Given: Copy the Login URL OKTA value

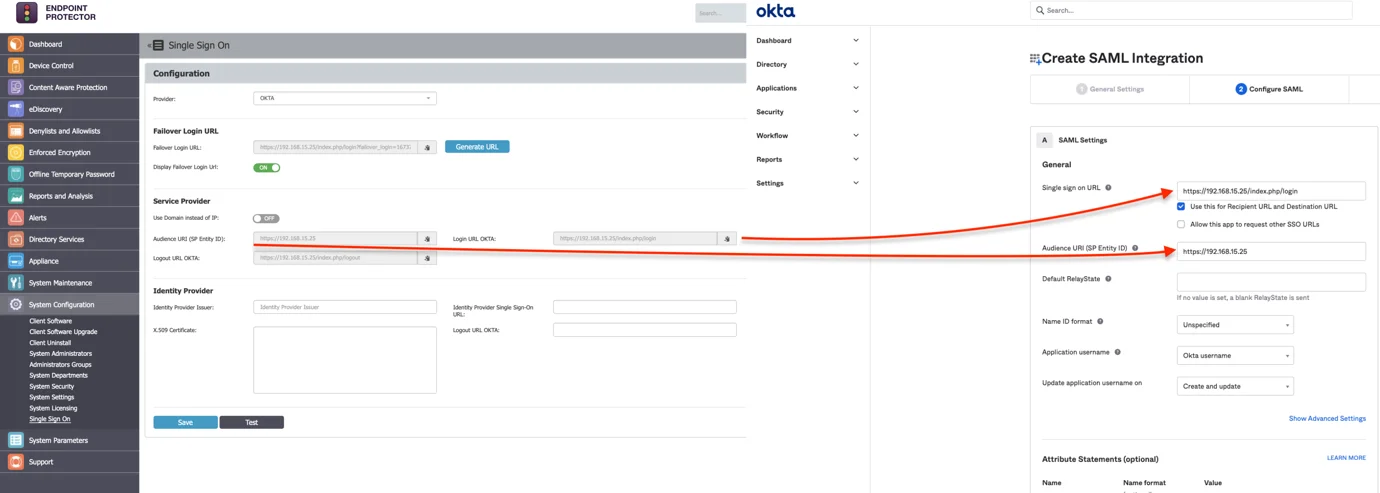Looking at the screenshot, I should tap(727, 239).
